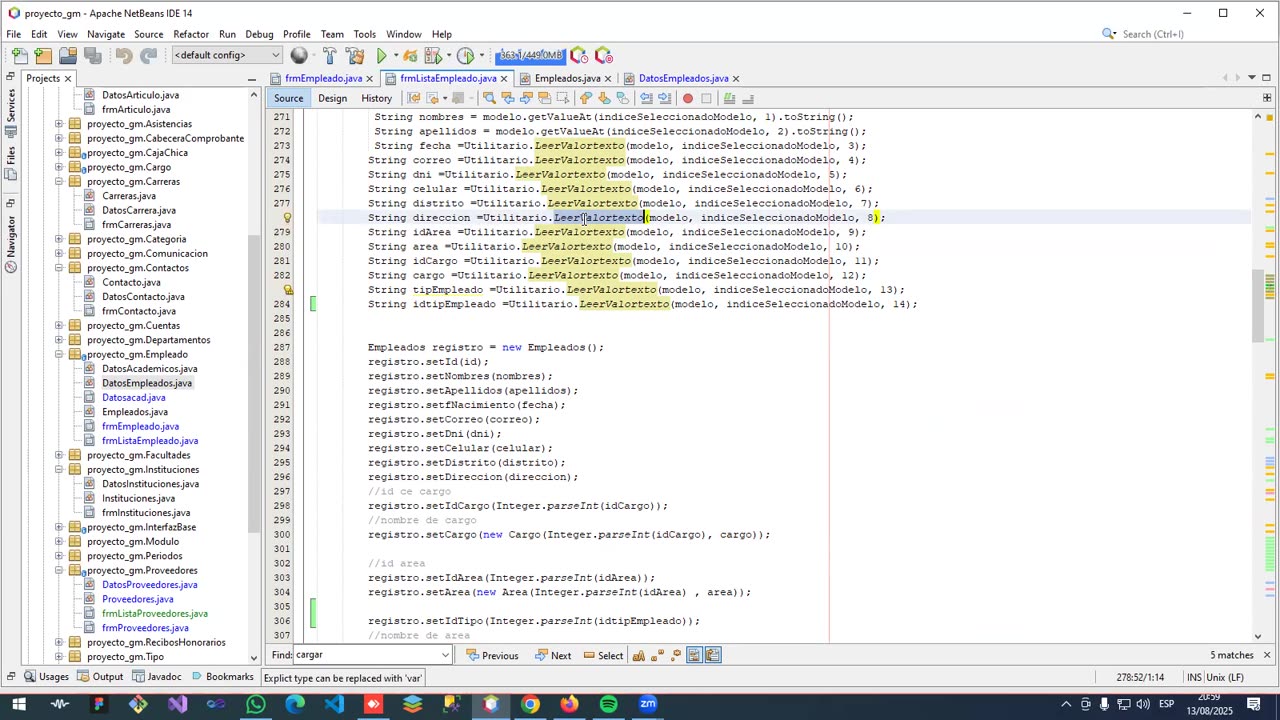The height and width of the screenshot is (720, 1280).
Task: Click the Next button in find bar
Action: click(x=553, y=656)
